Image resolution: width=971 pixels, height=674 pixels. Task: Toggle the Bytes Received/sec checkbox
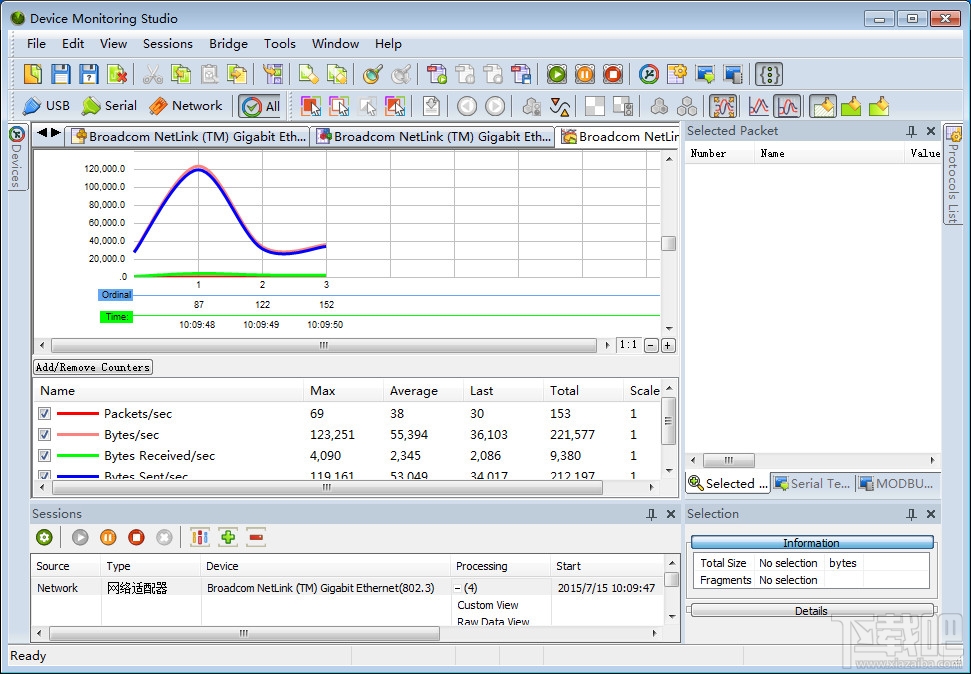point(44,456)
